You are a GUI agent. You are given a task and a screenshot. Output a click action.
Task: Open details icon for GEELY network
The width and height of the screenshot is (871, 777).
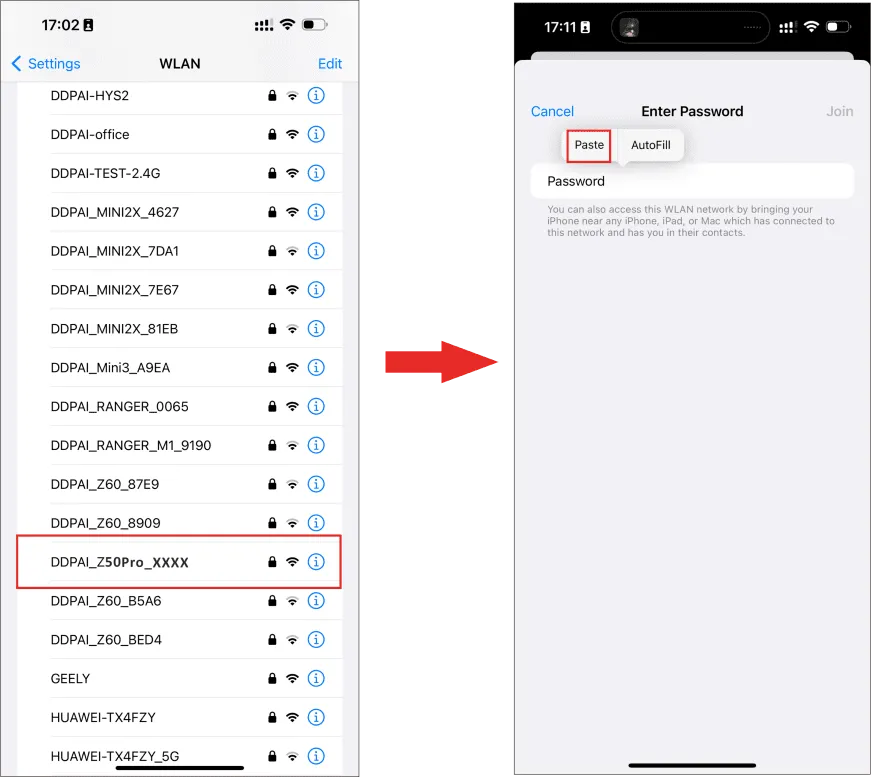[316, 678]
